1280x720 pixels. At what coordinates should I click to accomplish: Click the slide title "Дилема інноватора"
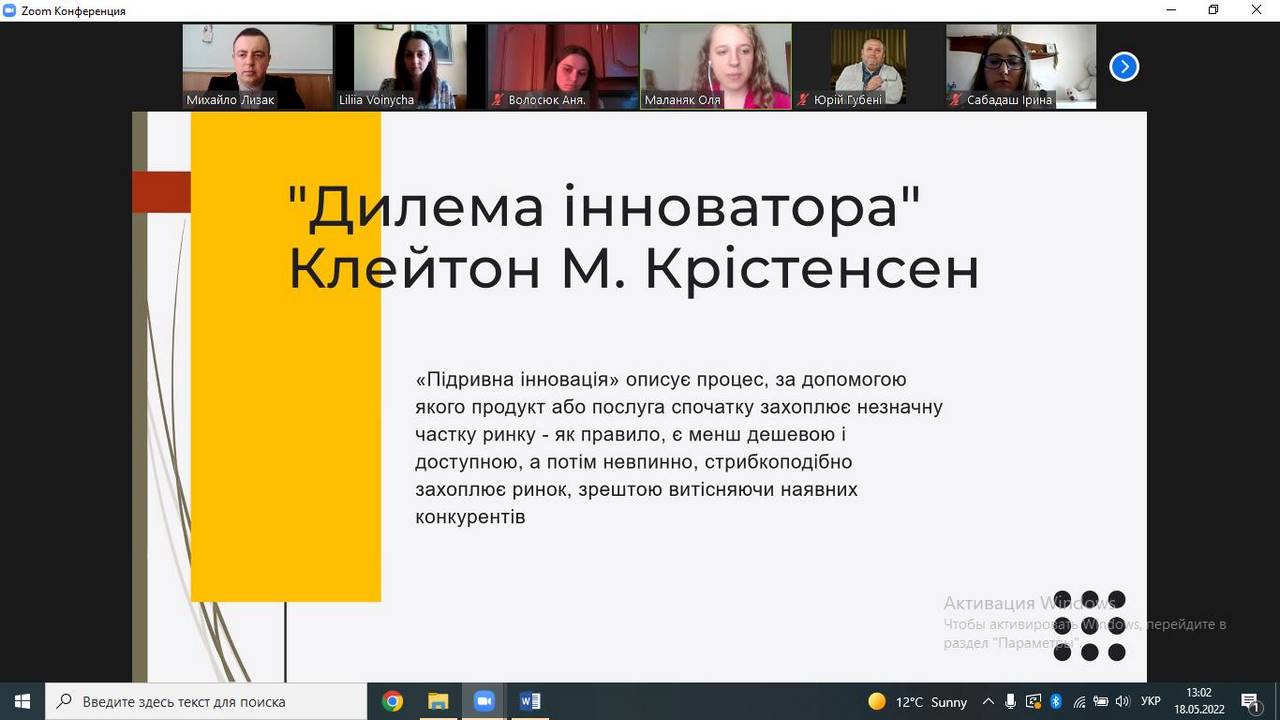tap(603, 207)
